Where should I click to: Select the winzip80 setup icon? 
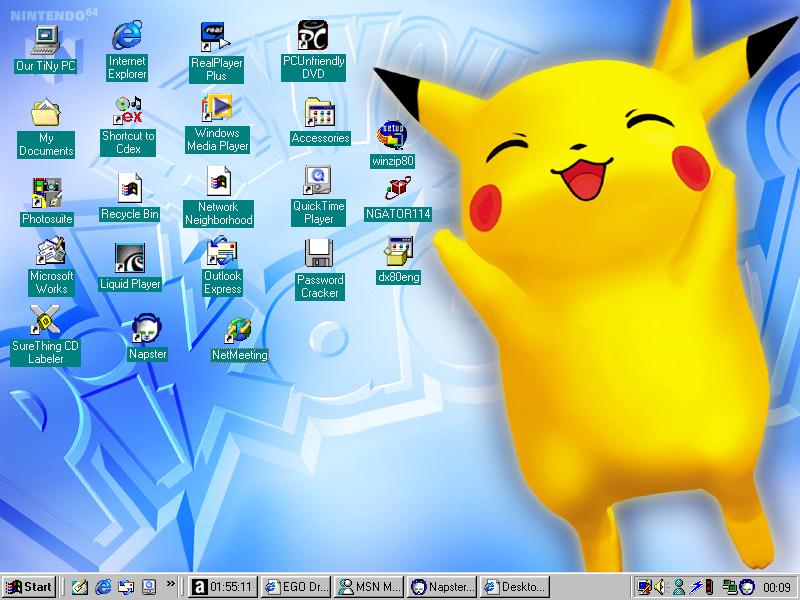(x=392, y=135)
